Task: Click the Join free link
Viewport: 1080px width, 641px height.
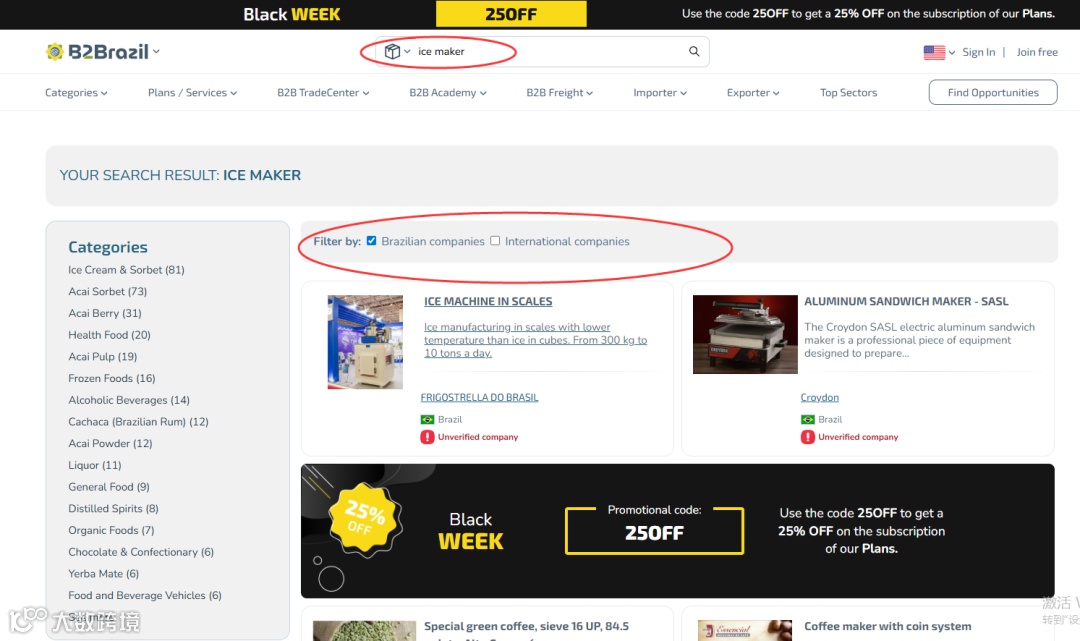Action: [1037, 52]
